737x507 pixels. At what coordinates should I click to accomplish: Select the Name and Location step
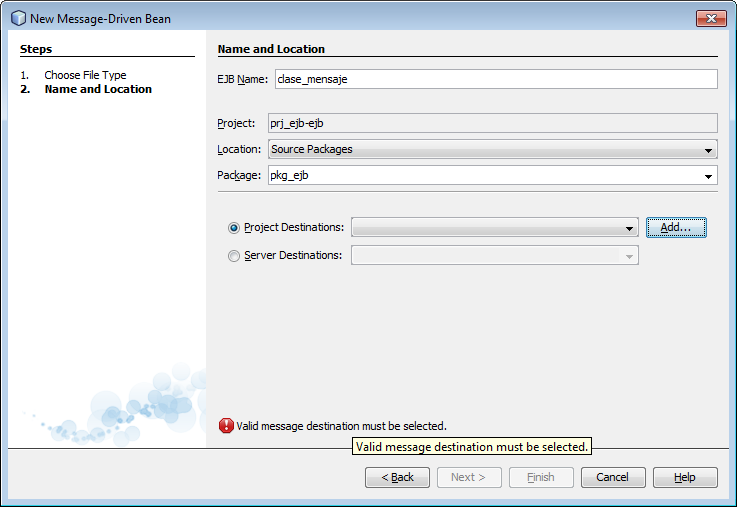coord(98,89)
